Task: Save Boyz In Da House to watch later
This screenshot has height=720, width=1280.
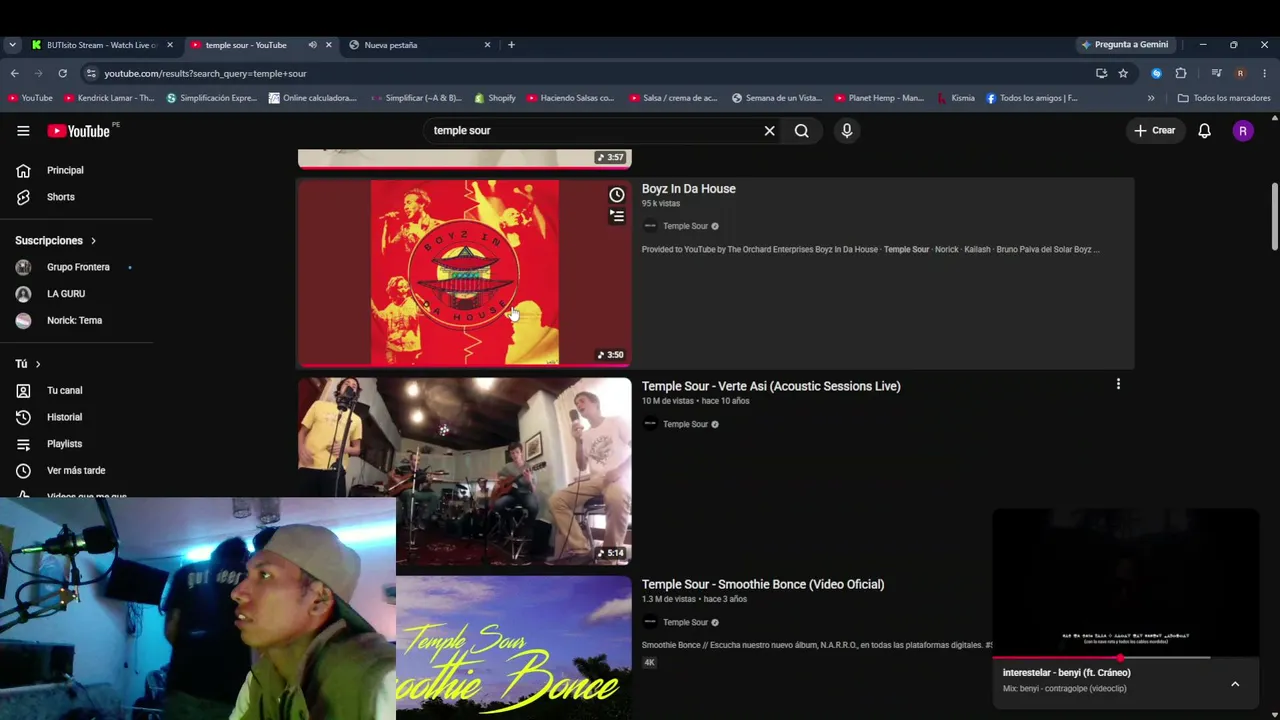Action: pos(617,195)
